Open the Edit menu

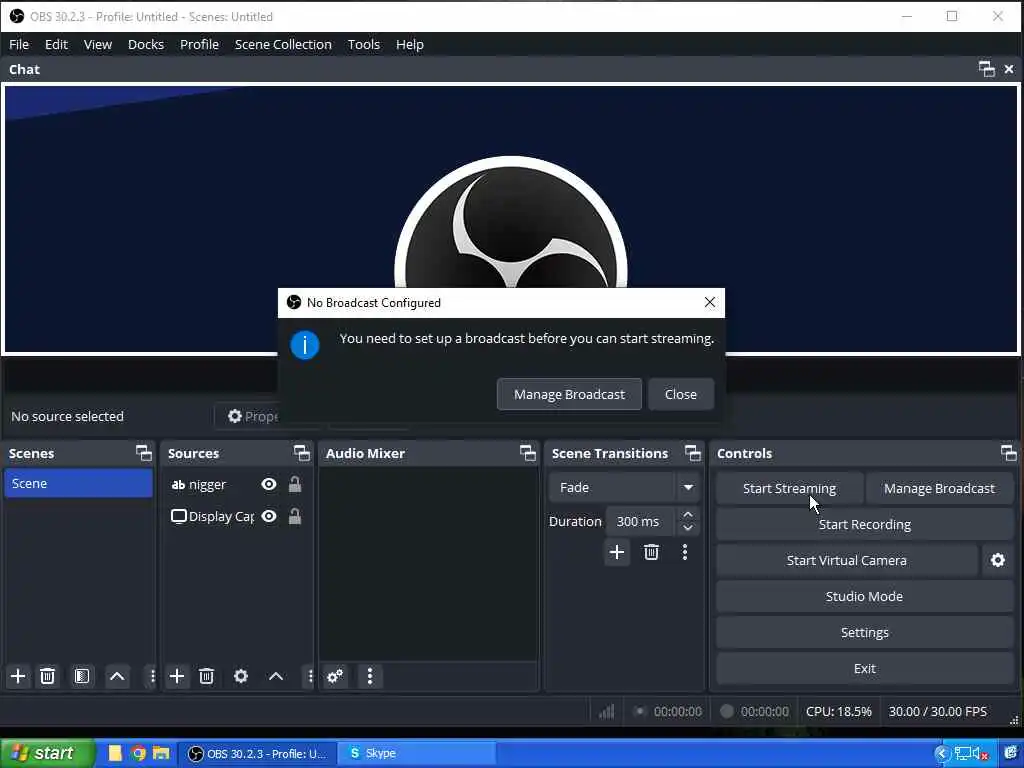56,44
